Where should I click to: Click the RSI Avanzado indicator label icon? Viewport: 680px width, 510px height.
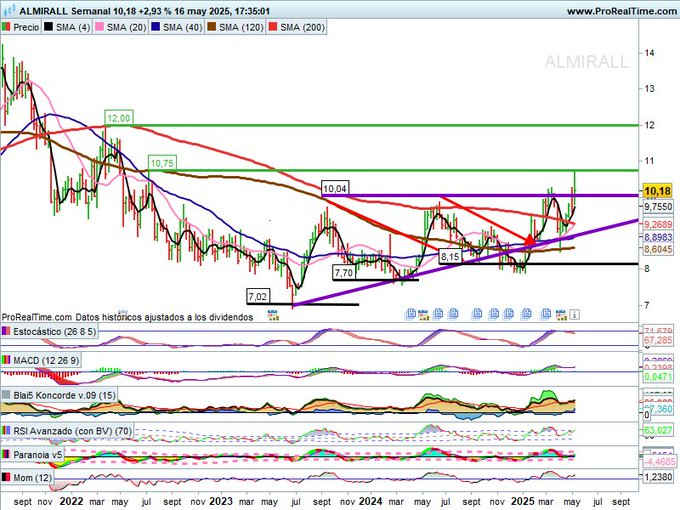(6, 431)
